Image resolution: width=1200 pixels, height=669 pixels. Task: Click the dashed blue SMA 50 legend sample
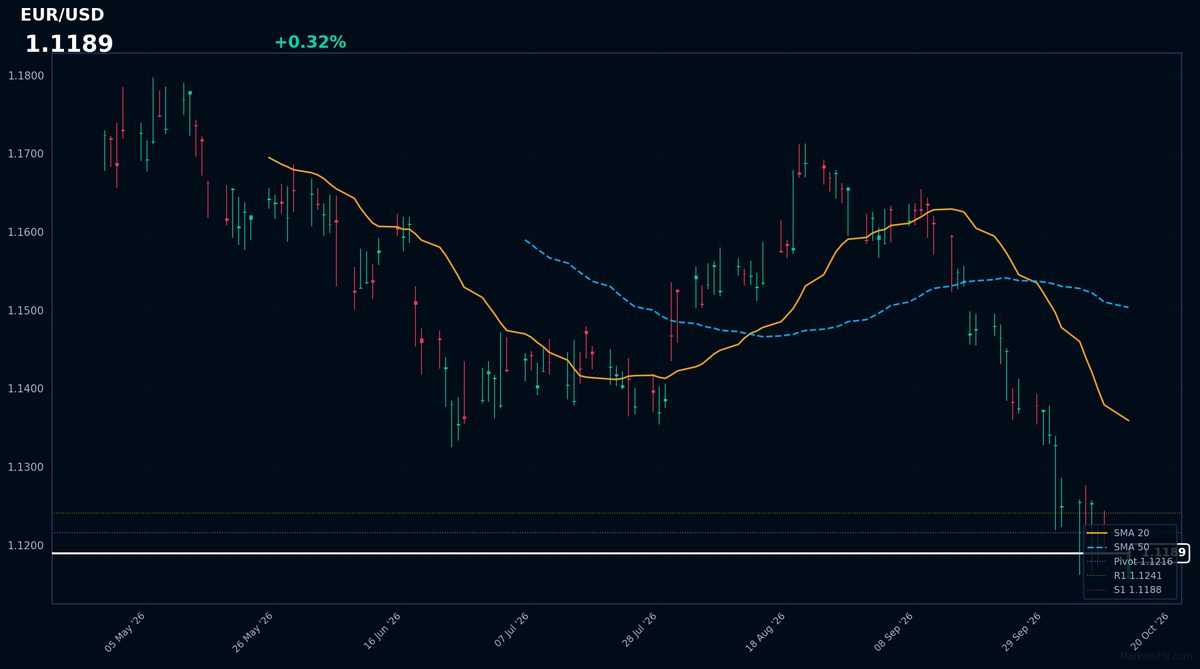click(1096, 547)
